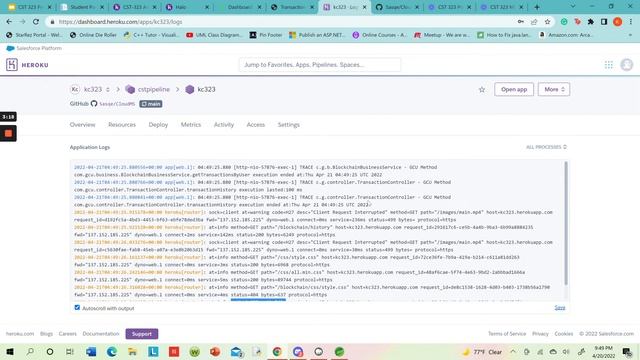
Task: Click the browser address bar URL
Action: pos(120,22)
